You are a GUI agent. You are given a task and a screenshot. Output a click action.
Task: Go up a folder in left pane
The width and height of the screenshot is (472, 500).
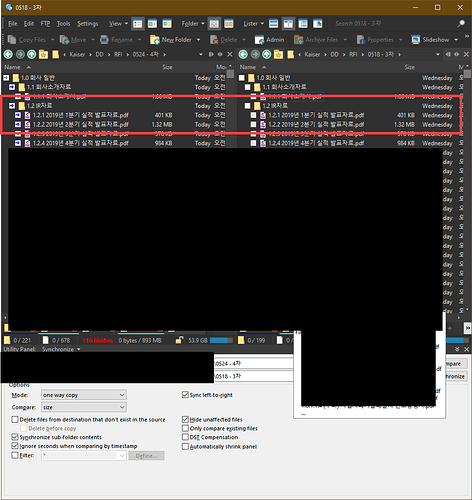[x=32, y=54]
